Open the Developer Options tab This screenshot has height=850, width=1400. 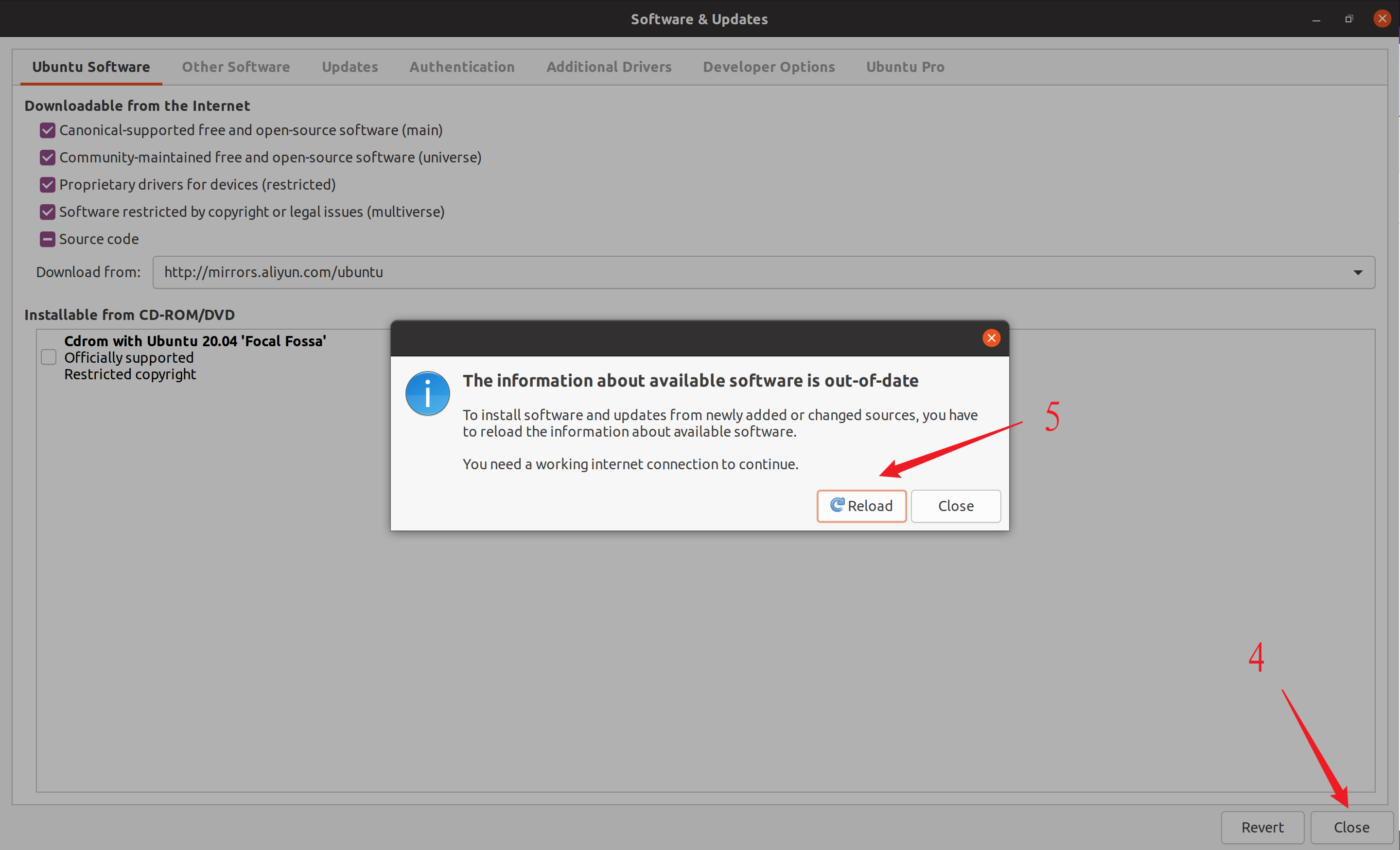pyautogui.click(x=769, y=66)
